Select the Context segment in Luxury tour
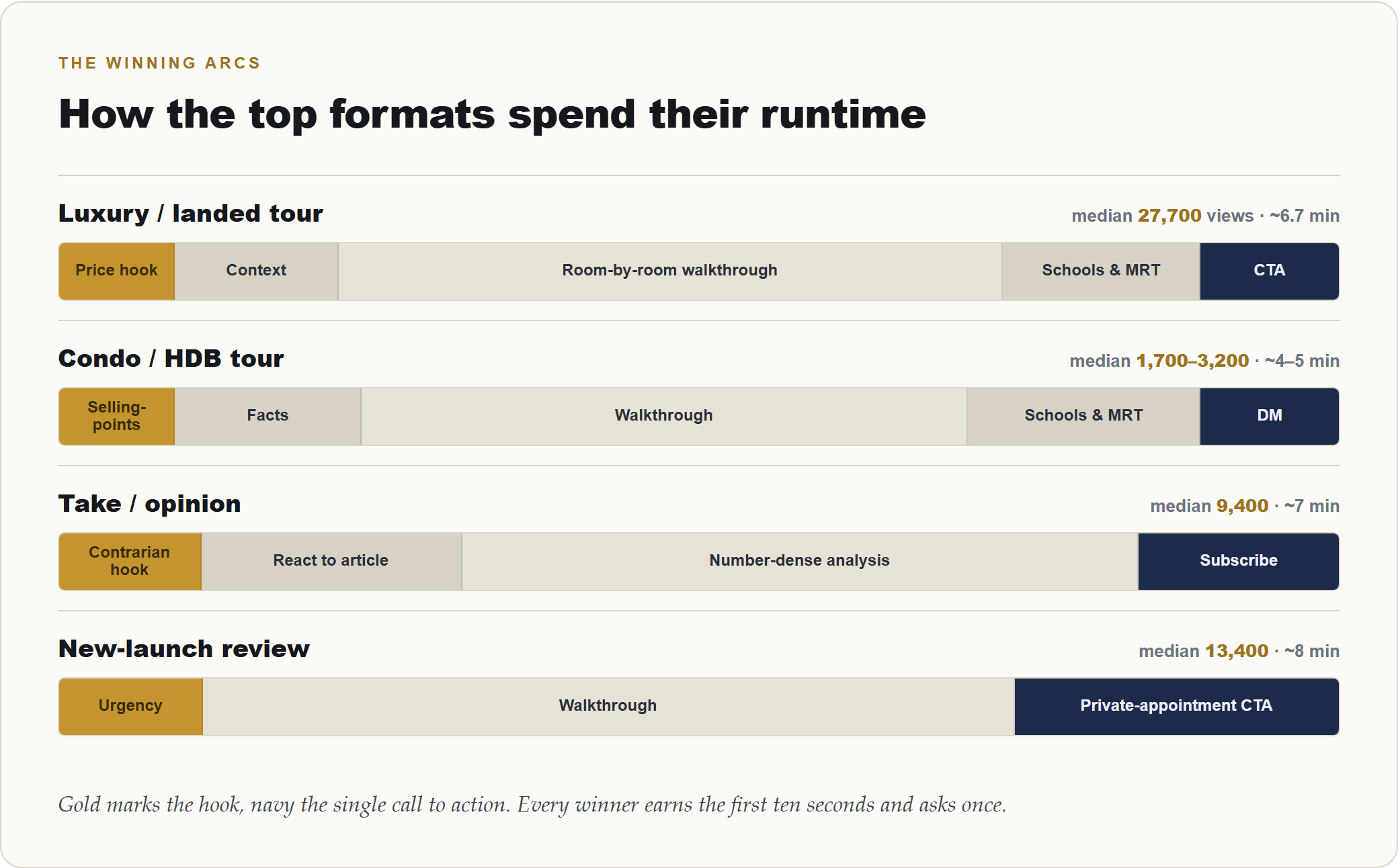Viewport: 1398px width, 868px height. point(256,271)
